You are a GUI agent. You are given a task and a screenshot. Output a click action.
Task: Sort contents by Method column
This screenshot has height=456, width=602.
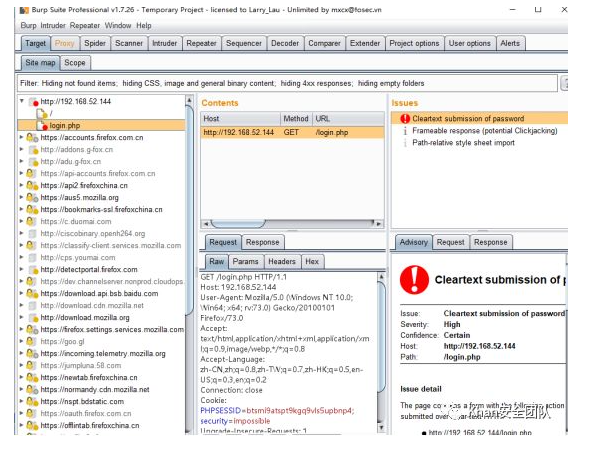[296, 119]
